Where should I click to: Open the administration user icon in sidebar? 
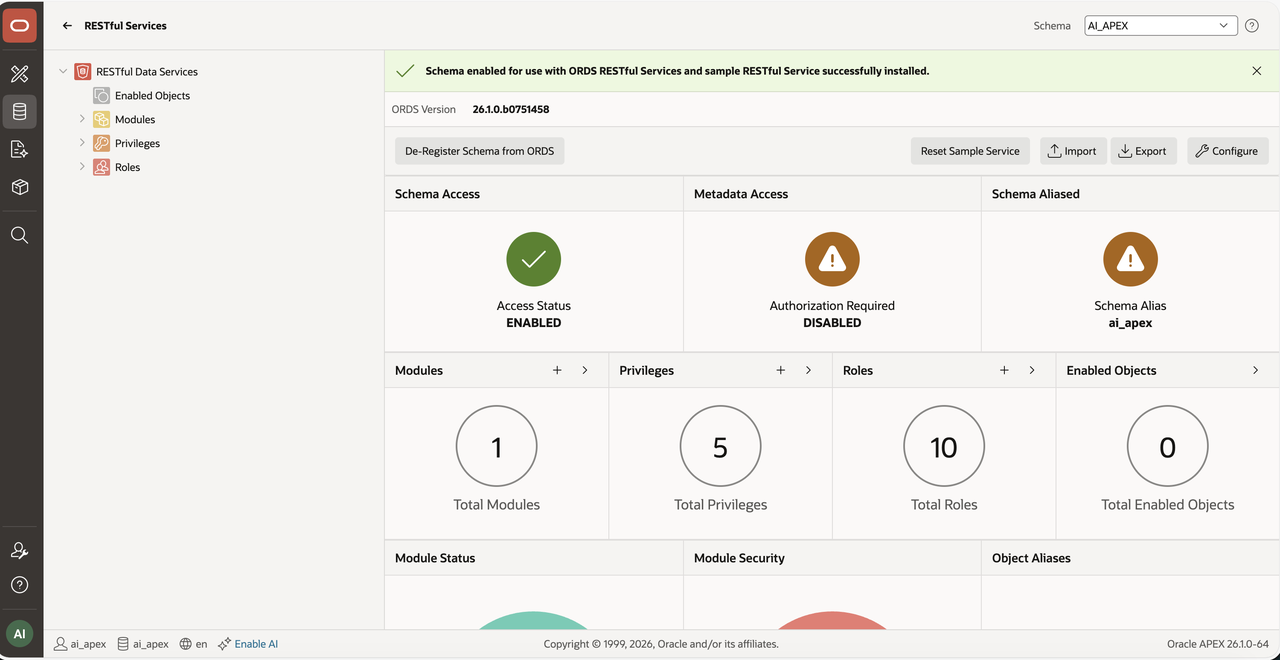tap(20, 550)
